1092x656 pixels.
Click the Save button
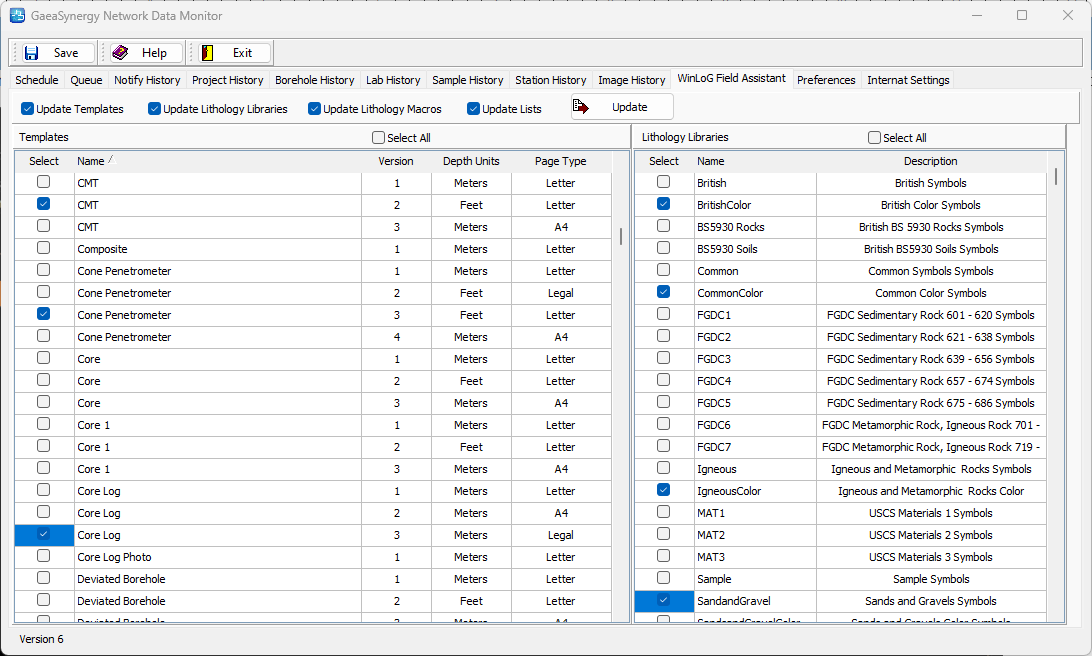[x=56, y=53]
